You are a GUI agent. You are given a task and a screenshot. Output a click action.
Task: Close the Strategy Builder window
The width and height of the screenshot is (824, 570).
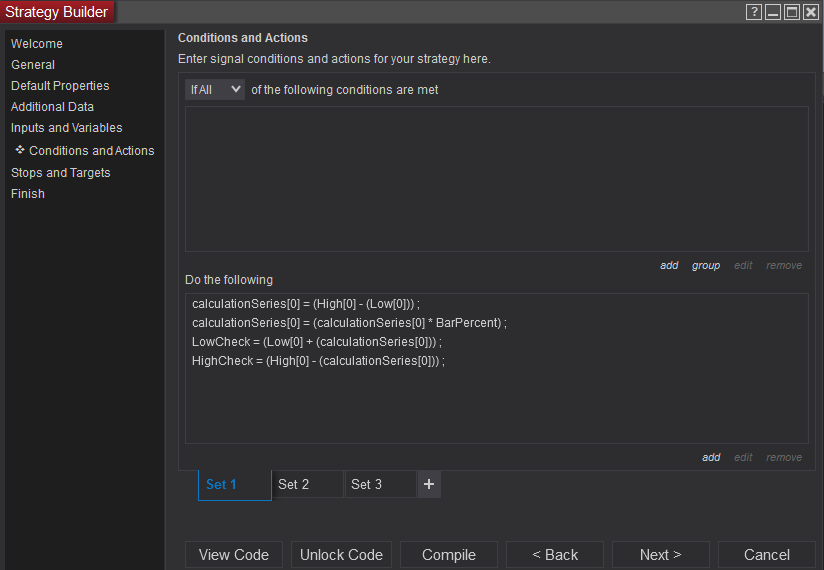(x=810, y=12)
